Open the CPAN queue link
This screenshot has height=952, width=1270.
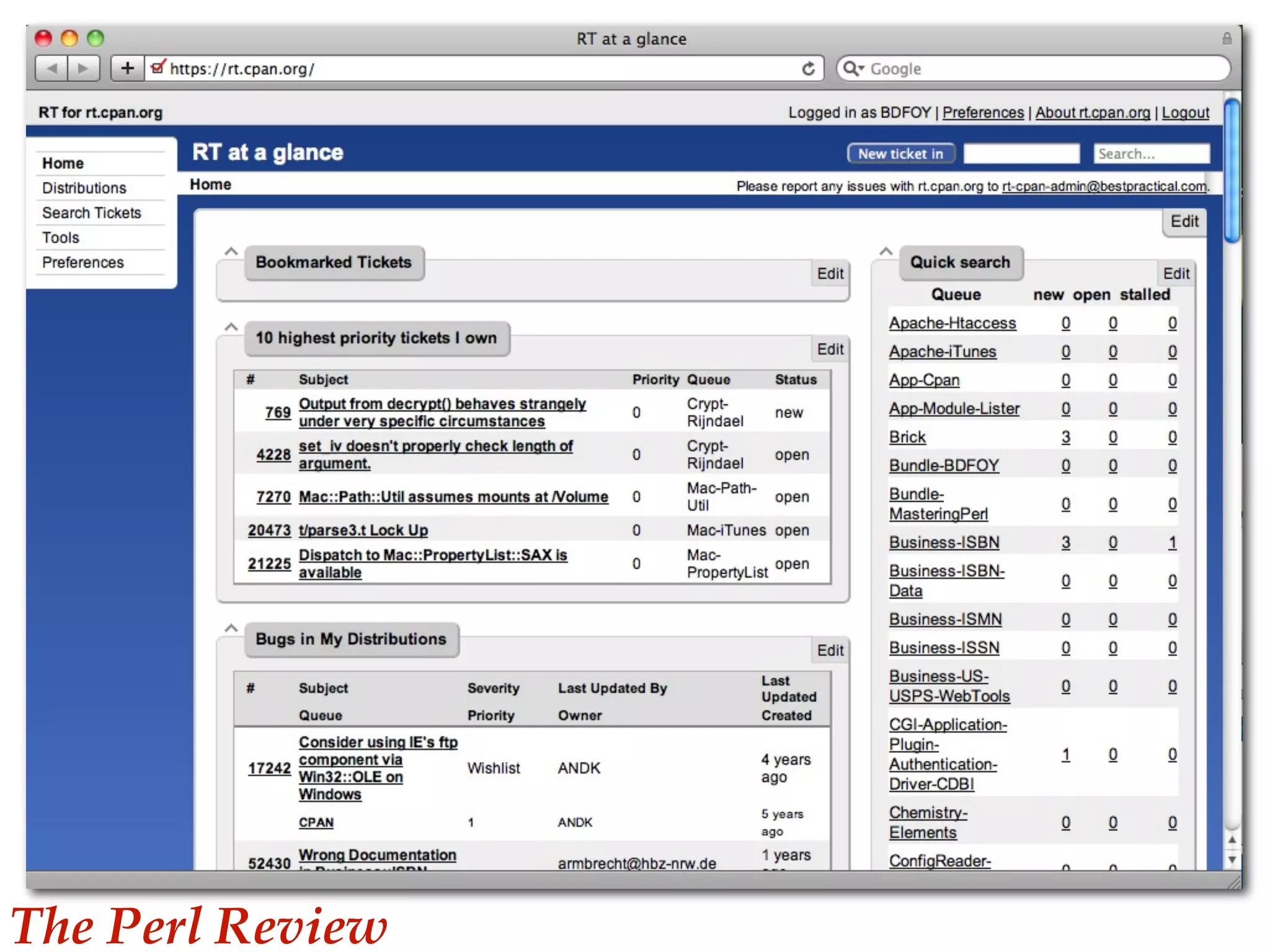pos(316,822)
